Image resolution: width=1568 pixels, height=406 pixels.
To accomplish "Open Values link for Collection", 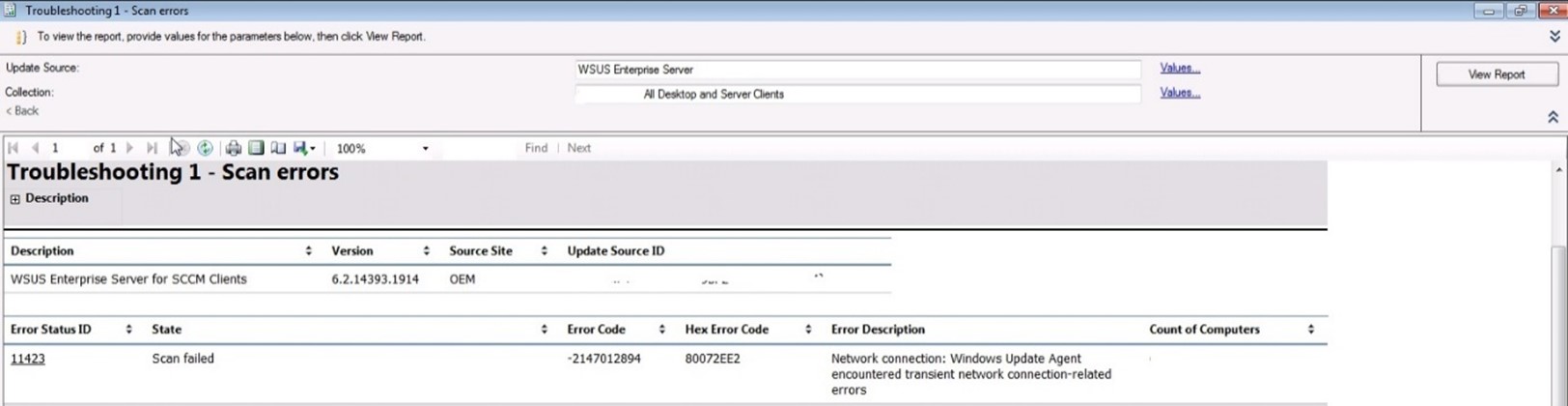I will coord(1180,93).
